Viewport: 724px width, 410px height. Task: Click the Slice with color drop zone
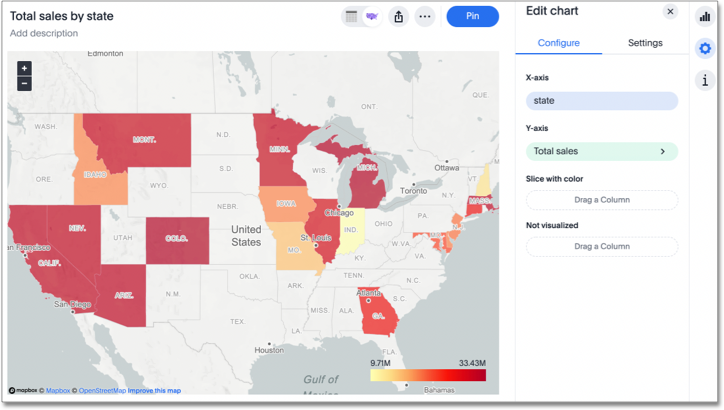click(602, 200)
